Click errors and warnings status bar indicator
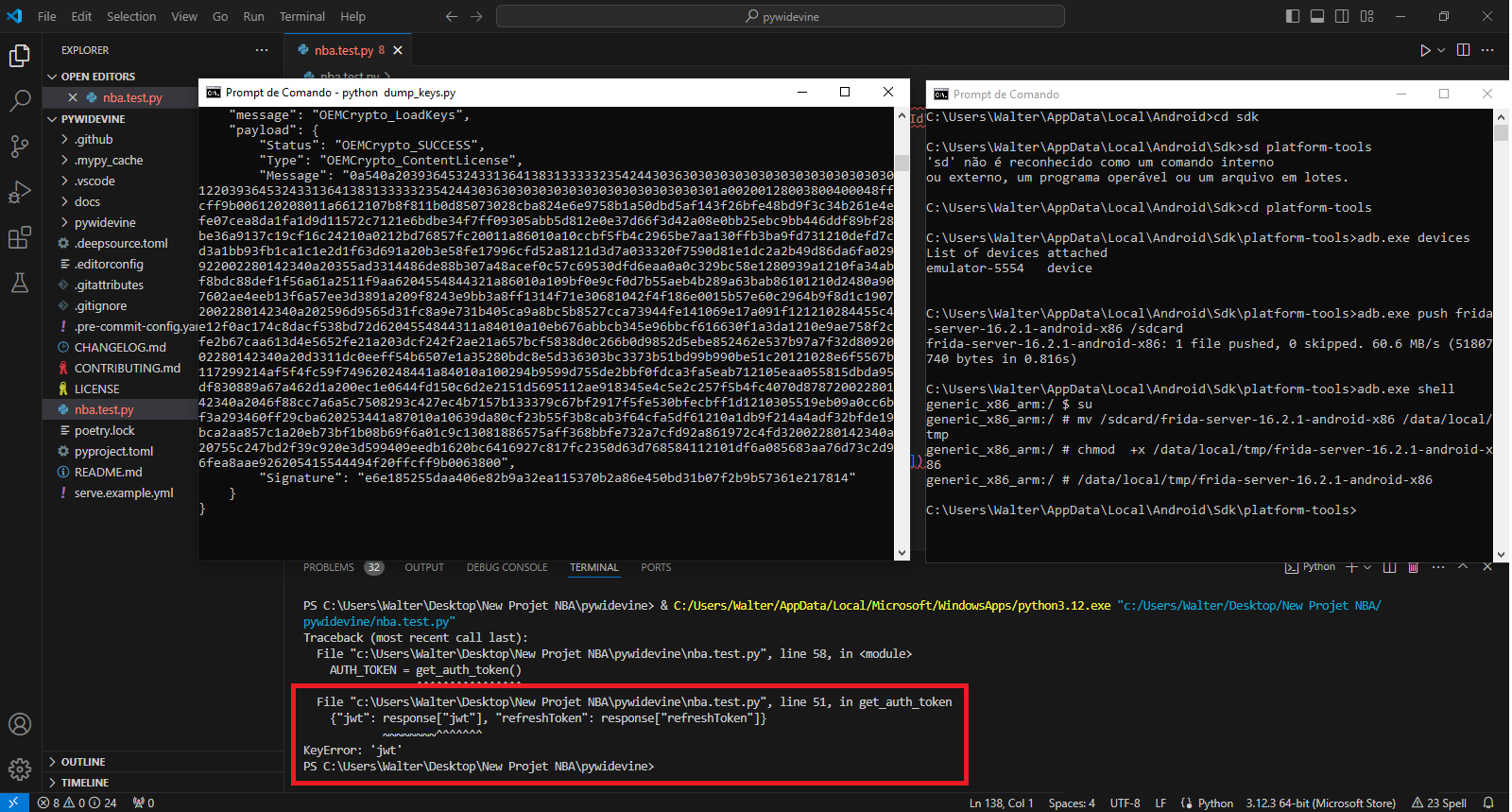Screen dimensions: 1512x812 point(77,803)
